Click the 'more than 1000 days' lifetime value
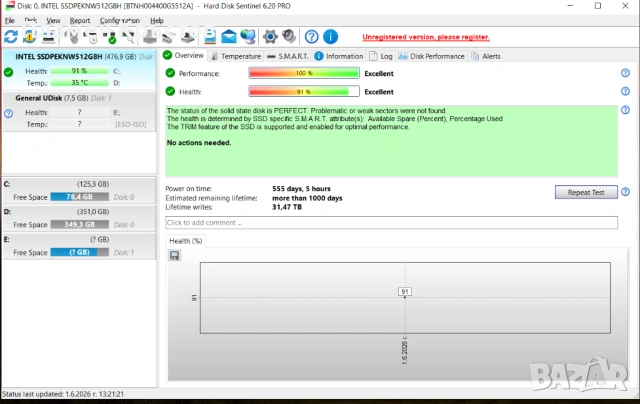Image resolution: width=640 pixels, height=404 pixels. click(307, 198)
